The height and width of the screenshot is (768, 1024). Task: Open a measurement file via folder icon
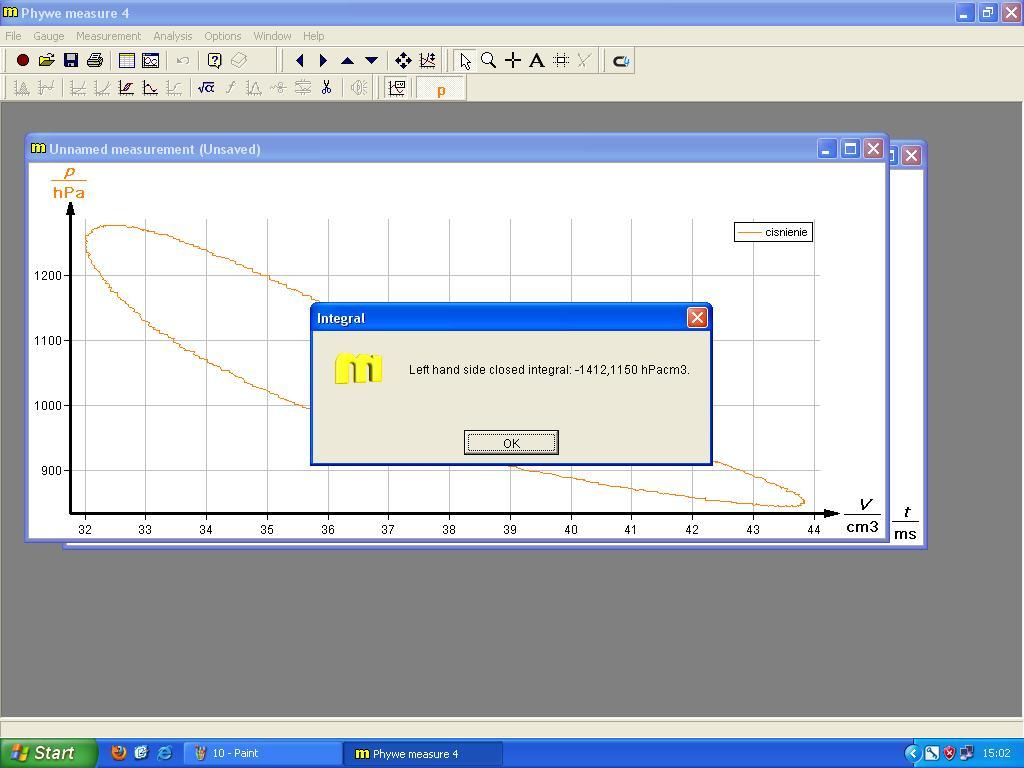click(x=46, y=61)
